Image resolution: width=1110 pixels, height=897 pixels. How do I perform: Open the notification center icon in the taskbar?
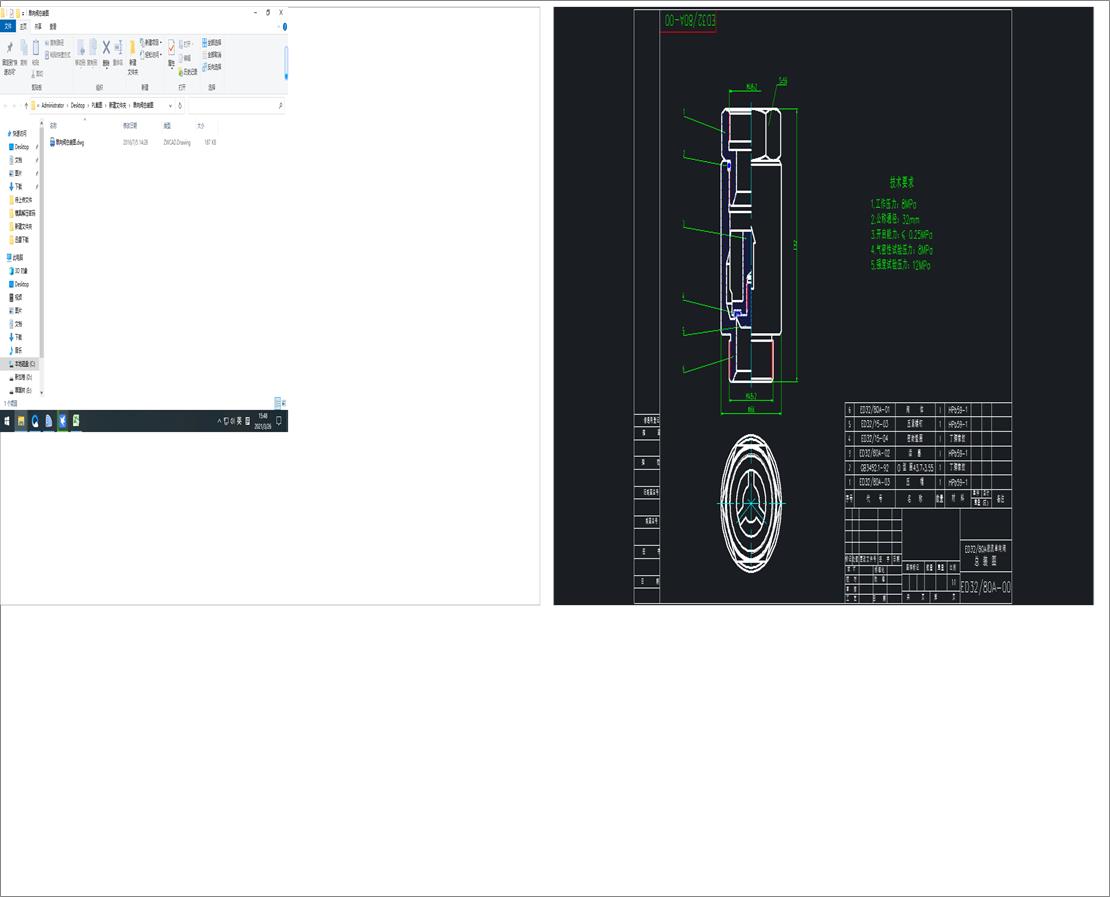point(279,421)
